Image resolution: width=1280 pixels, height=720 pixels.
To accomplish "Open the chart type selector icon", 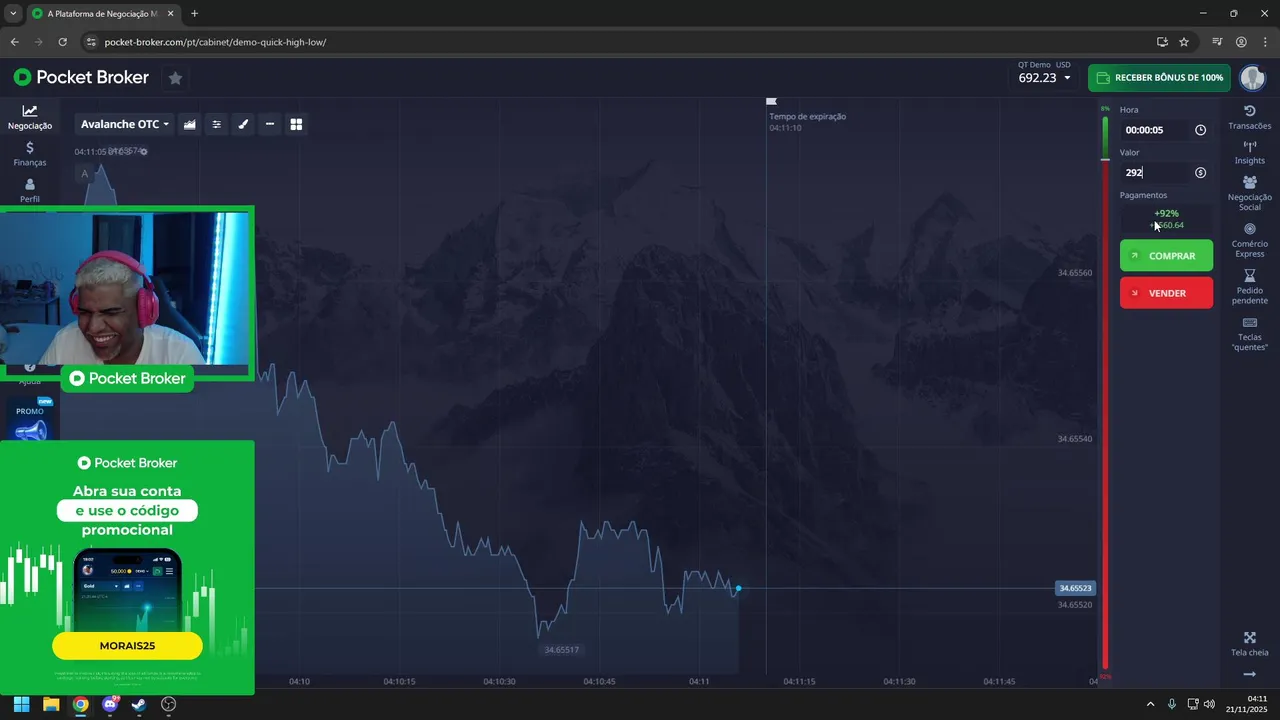I will (189, 124).
